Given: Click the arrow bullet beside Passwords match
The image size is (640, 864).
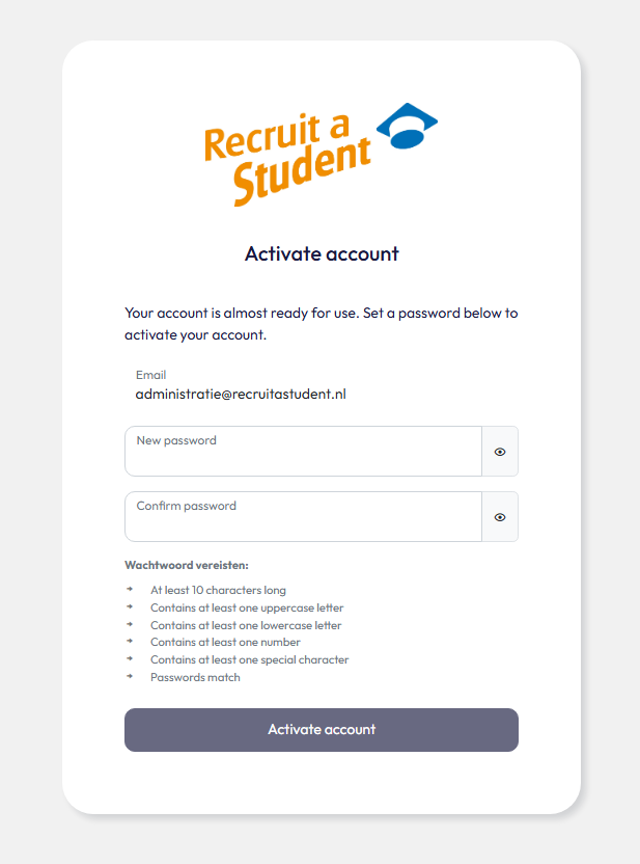Looking at the screenshot, I should tap(130, 676).
